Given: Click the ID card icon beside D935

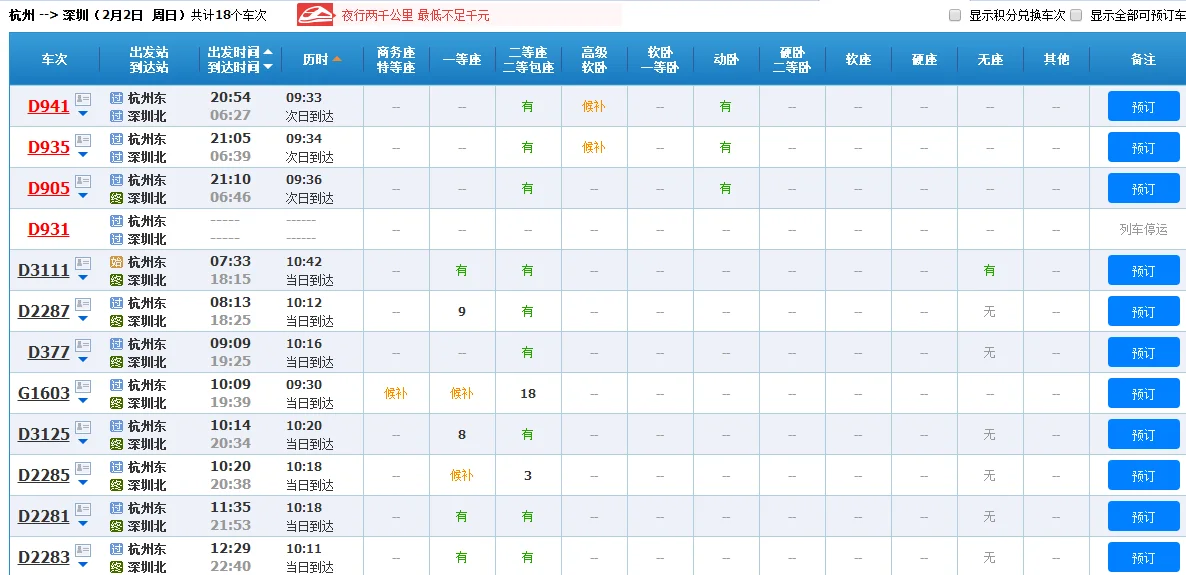Looking at the screenshot, I should [82, 140].
